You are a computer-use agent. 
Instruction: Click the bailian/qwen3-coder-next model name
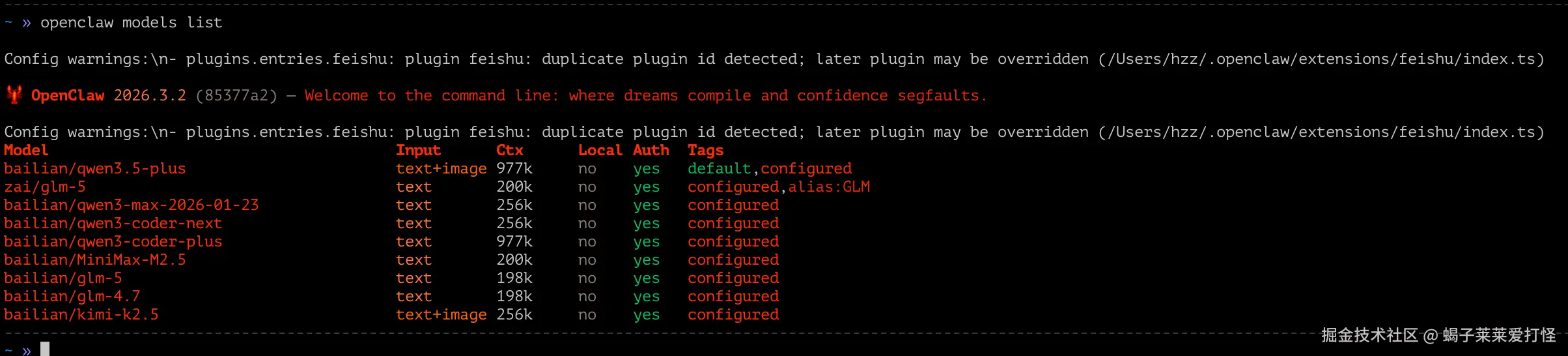(113, 224)
